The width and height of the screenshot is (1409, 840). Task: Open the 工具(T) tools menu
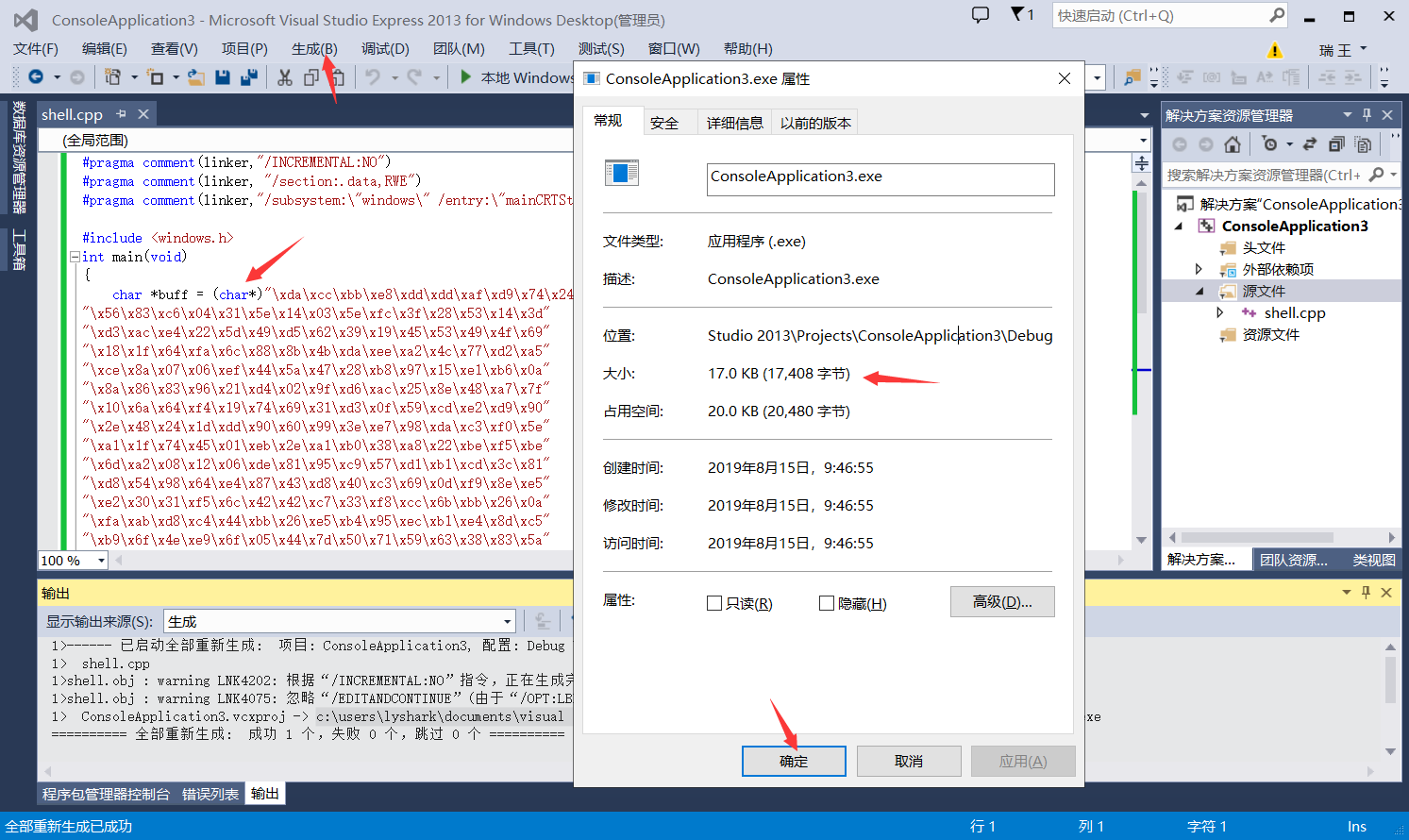pos(531,49)
